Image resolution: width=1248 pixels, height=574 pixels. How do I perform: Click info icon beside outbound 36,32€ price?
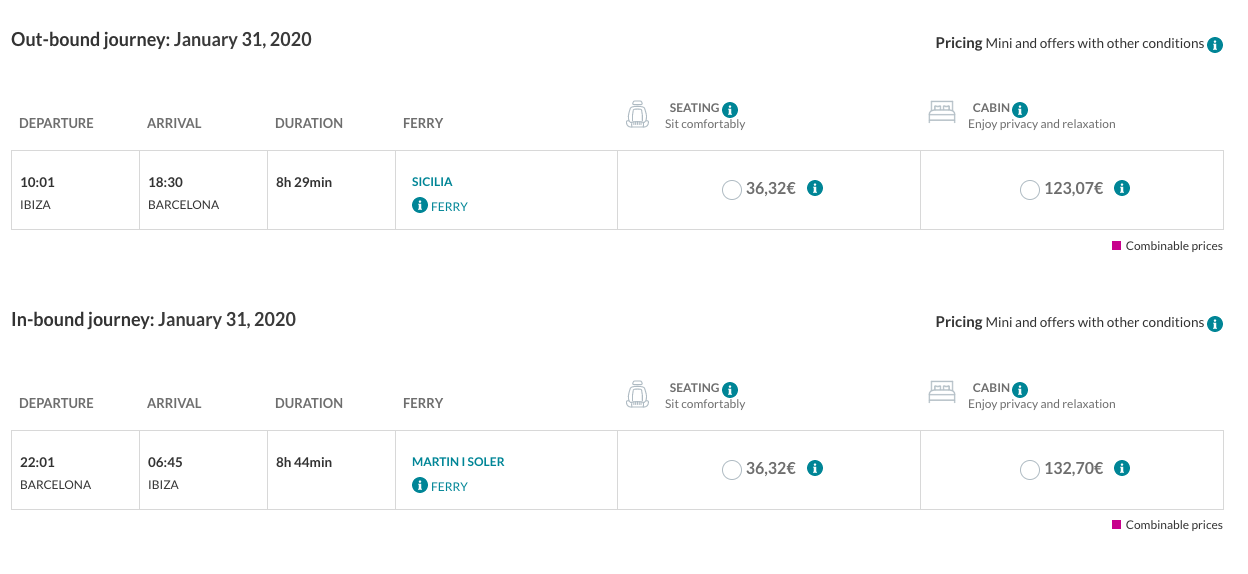pyautogui.click(x=815, y=188)
